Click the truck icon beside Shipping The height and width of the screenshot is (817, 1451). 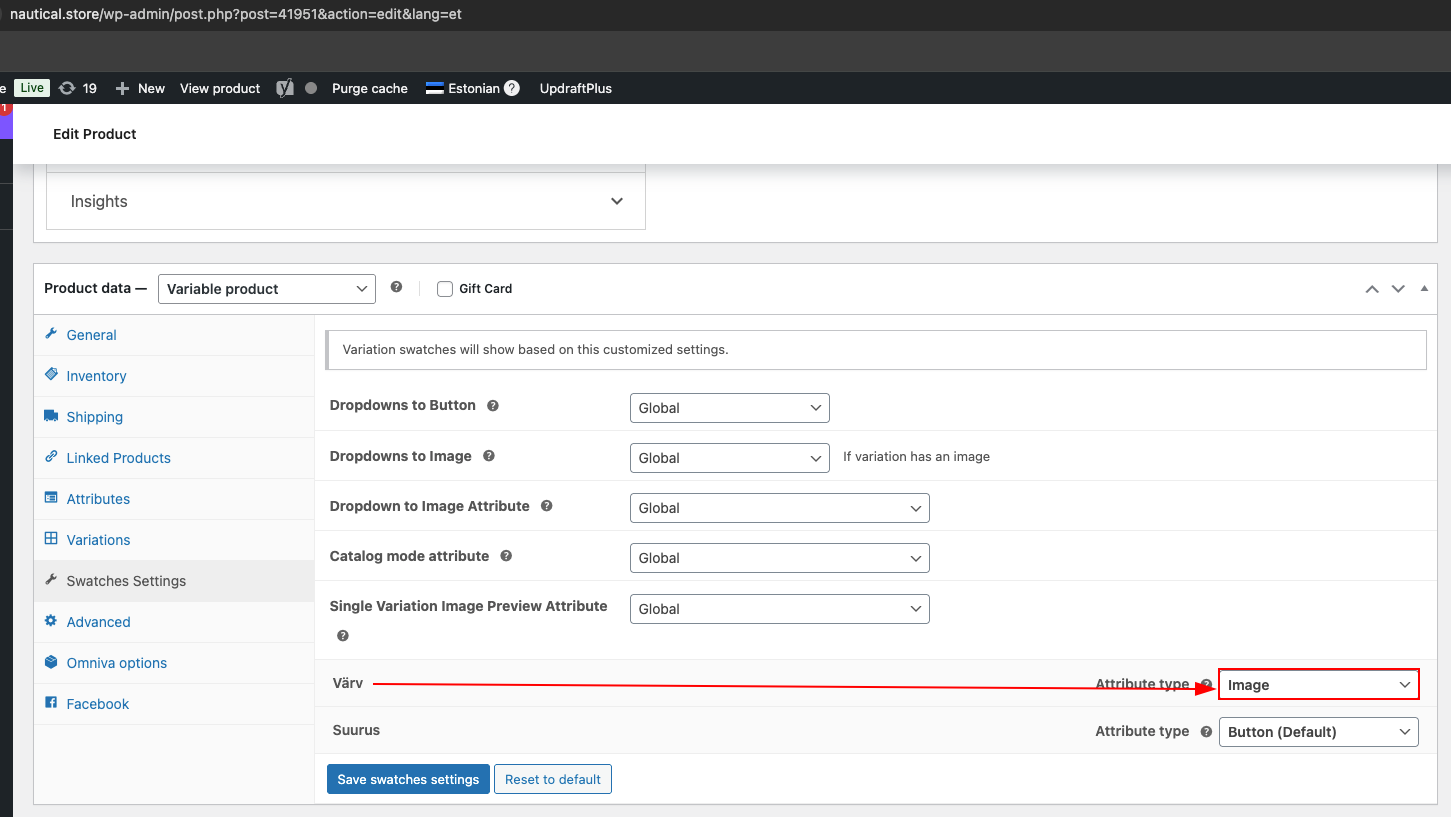pos(51,416)
